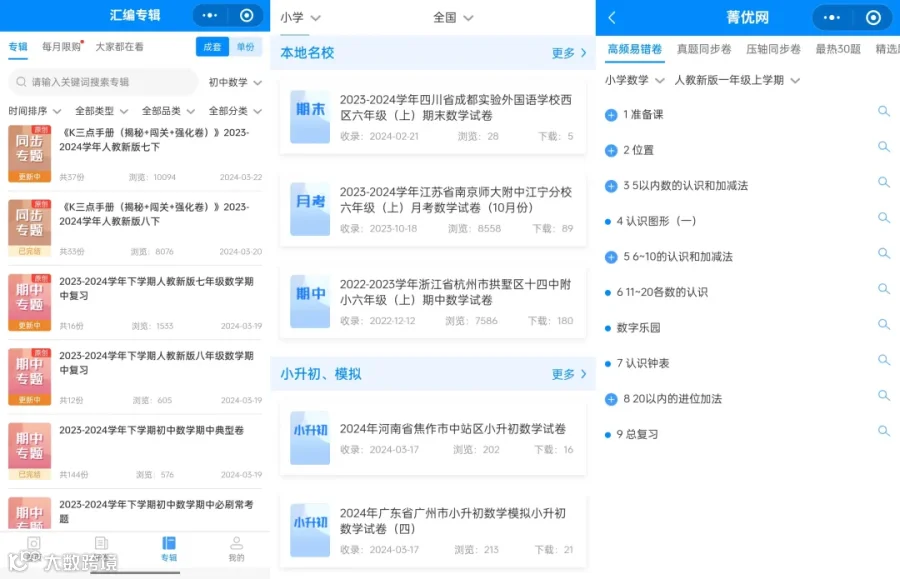900x579 pixels.
Task: Click search magnifier beside 9 总复习
Action: (883, 431)
